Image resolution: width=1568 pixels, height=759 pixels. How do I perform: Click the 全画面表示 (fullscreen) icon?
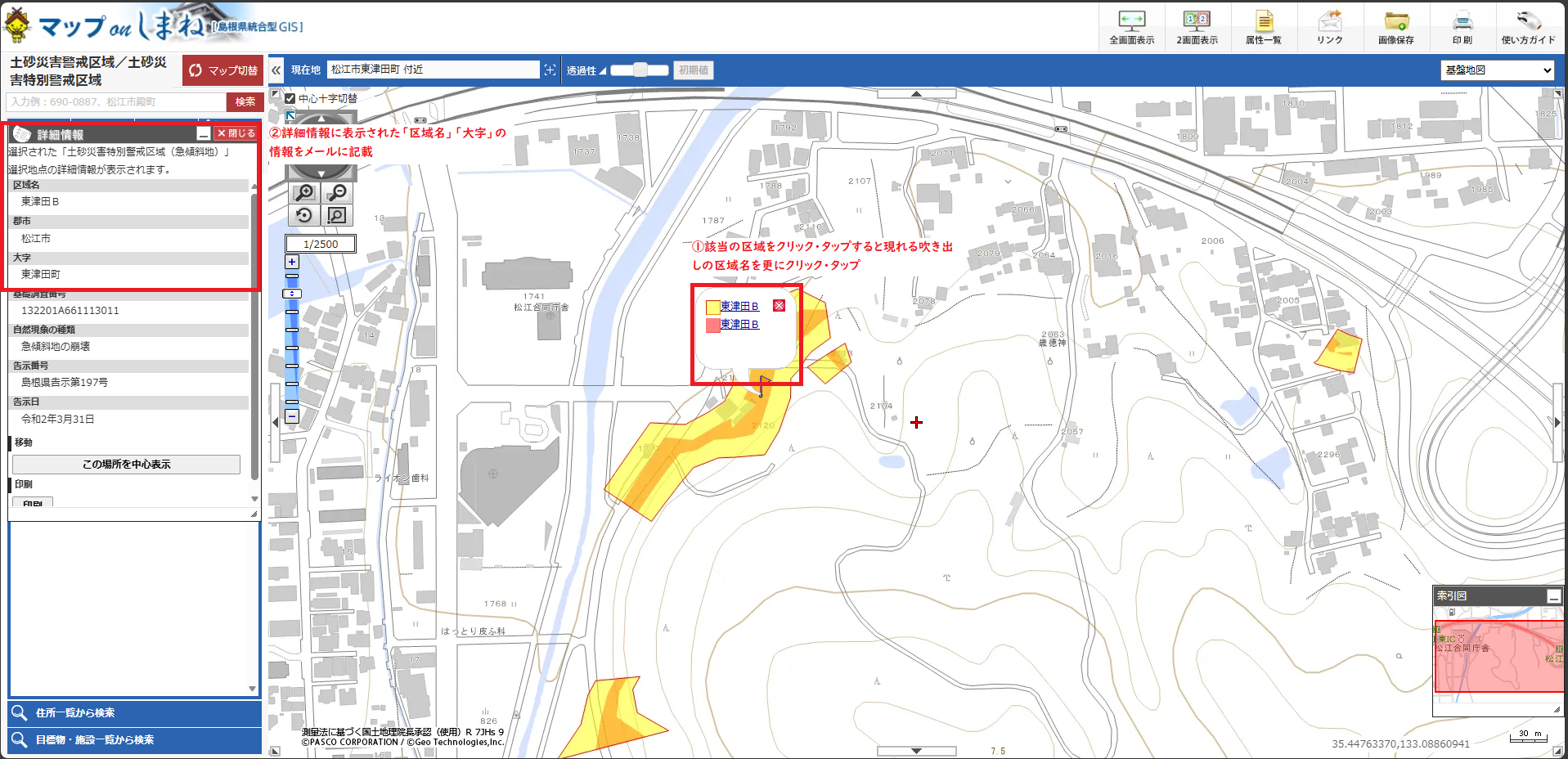click(x=1131, y=25)
